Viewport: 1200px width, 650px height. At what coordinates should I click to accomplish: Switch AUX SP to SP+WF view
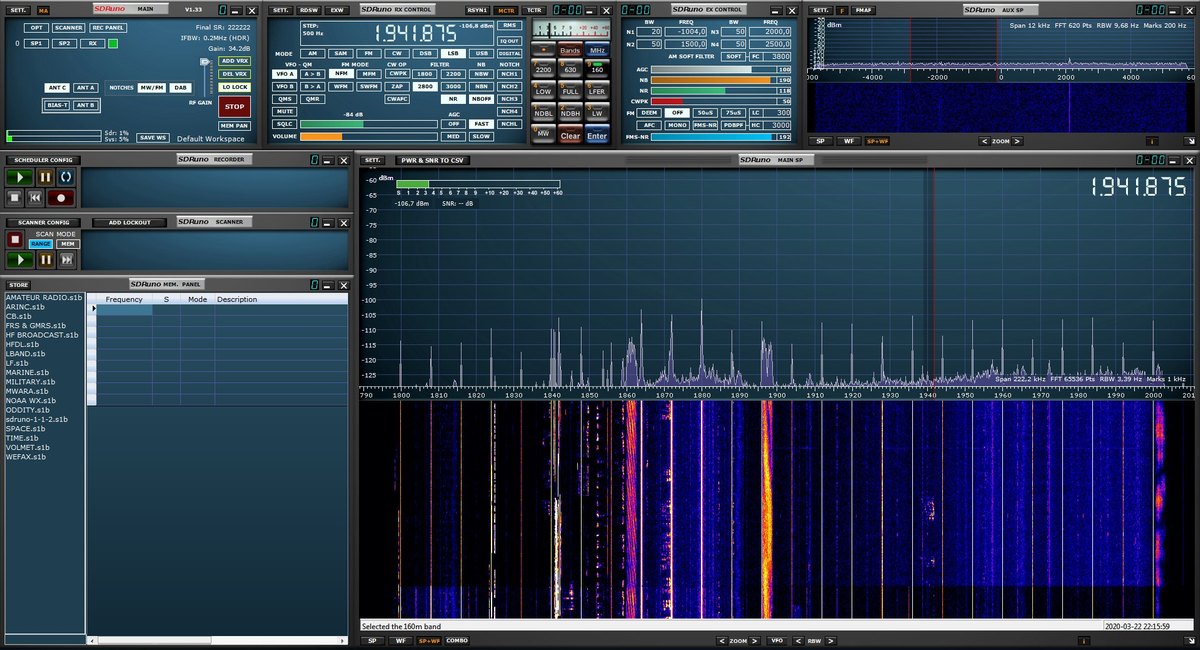coord(877,142)
